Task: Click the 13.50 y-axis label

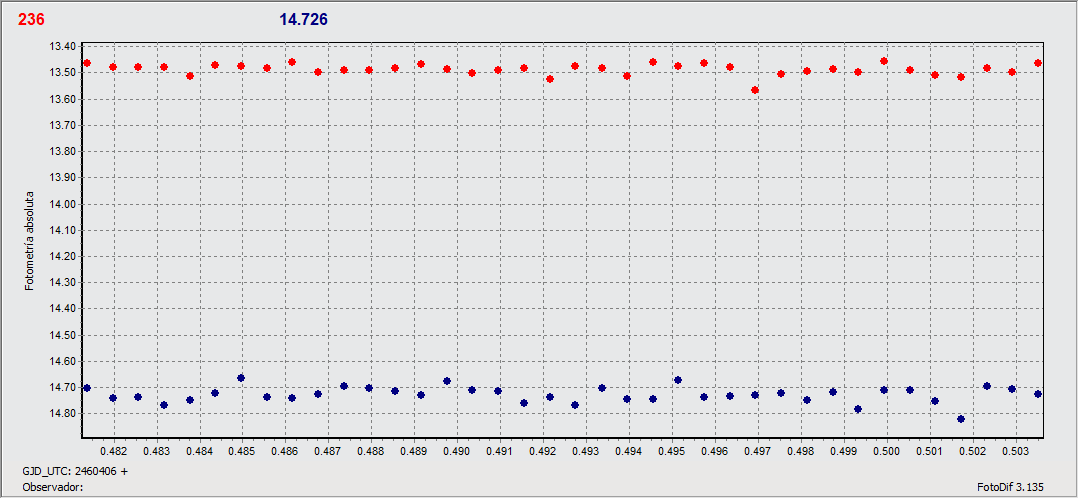Action: 63,72
